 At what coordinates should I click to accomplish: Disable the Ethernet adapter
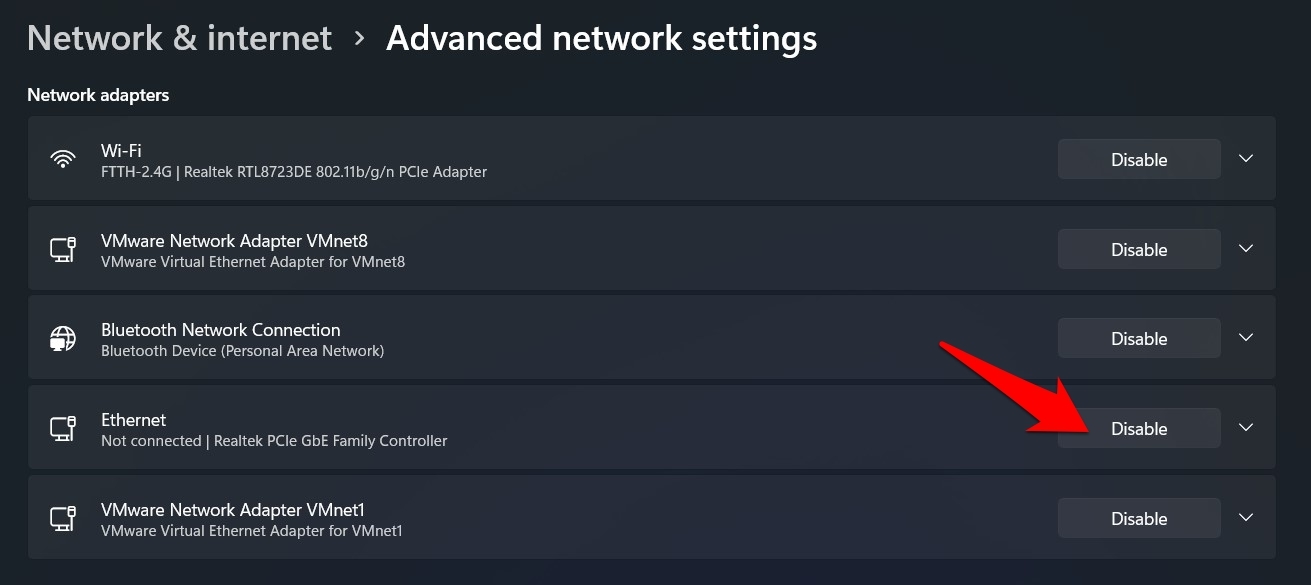coord(1139,429)
